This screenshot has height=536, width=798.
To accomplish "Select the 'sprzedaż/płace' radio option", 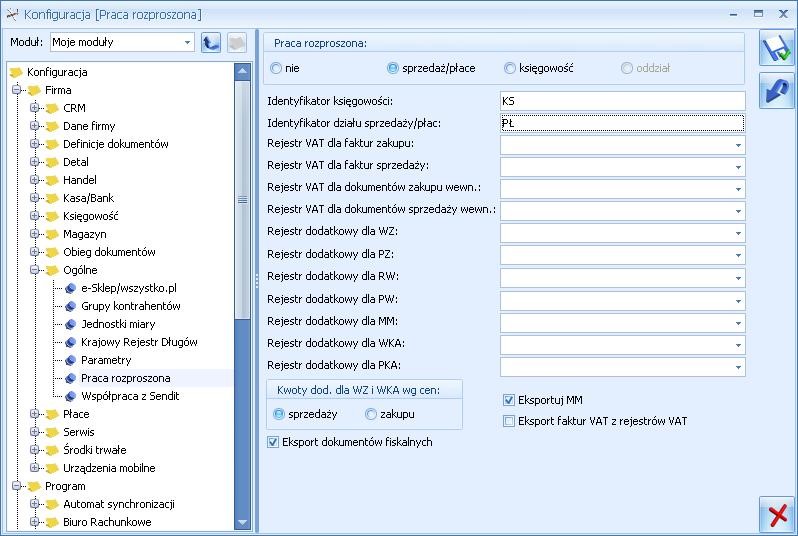I will coord(392,68).
